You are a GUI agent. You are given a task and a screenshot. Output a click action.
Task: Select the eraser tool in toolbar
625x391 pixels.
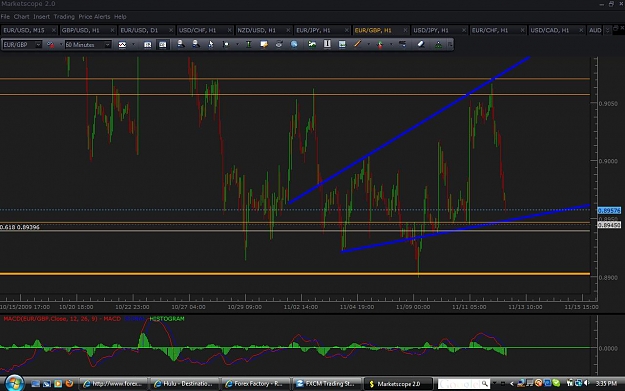click(421, 44)
